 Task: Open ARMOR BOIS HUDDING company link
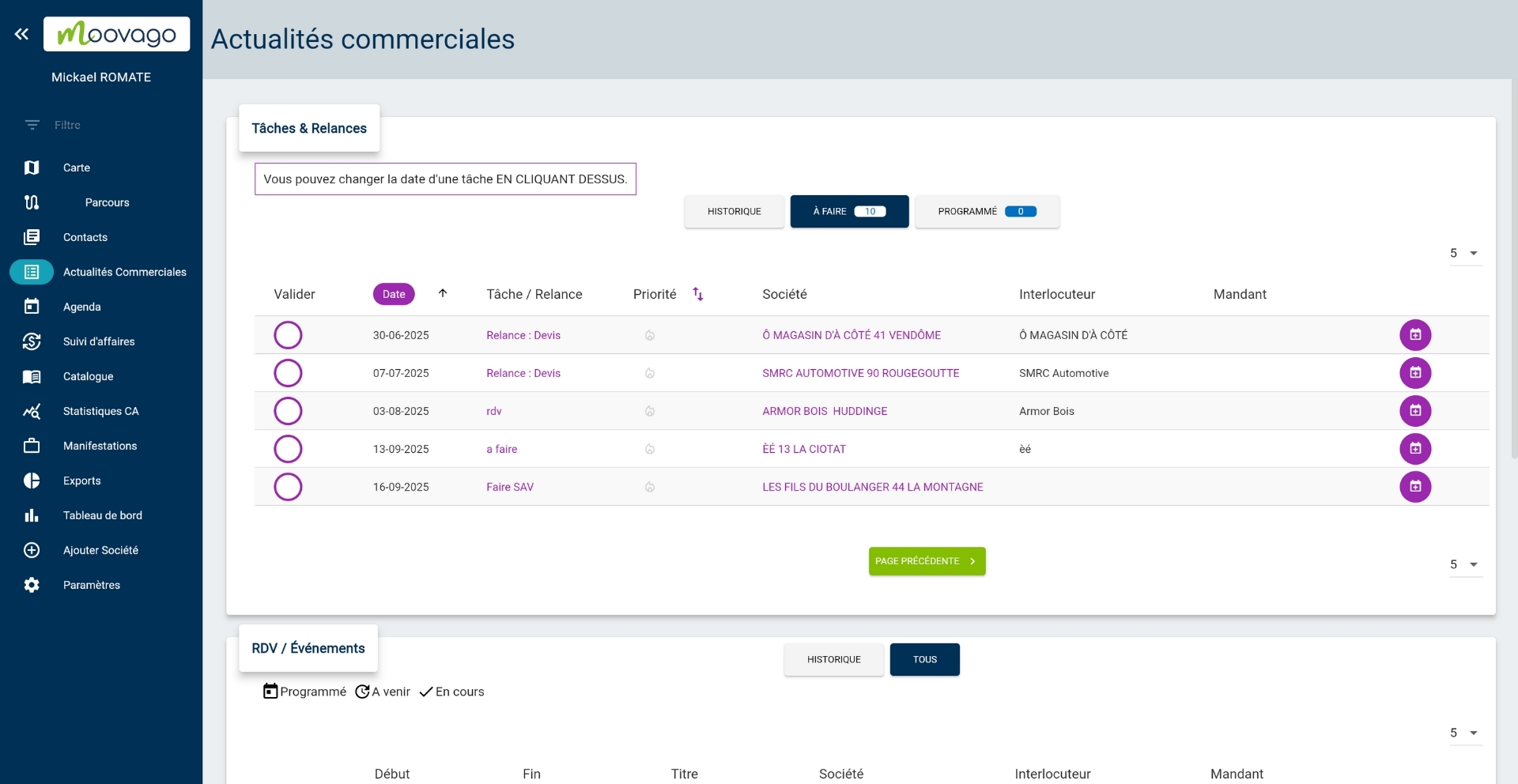coord(825,410)
